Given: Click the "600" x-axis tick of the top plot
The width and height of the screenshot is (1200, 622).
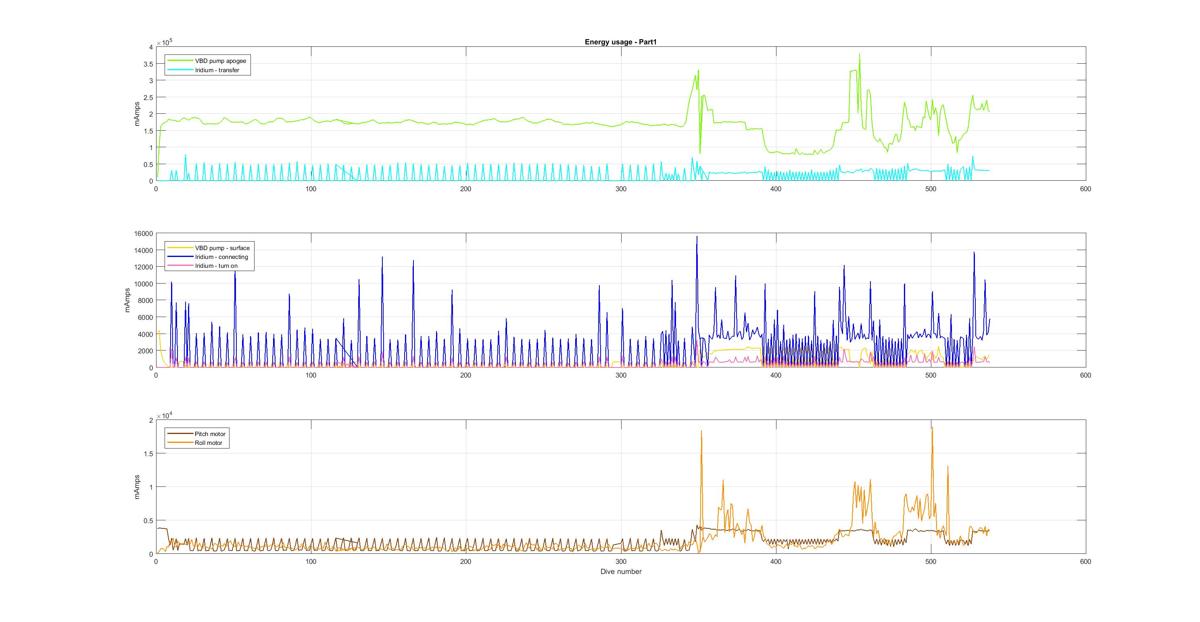Looking at the screenshot, I should (x=1085, y=188).
